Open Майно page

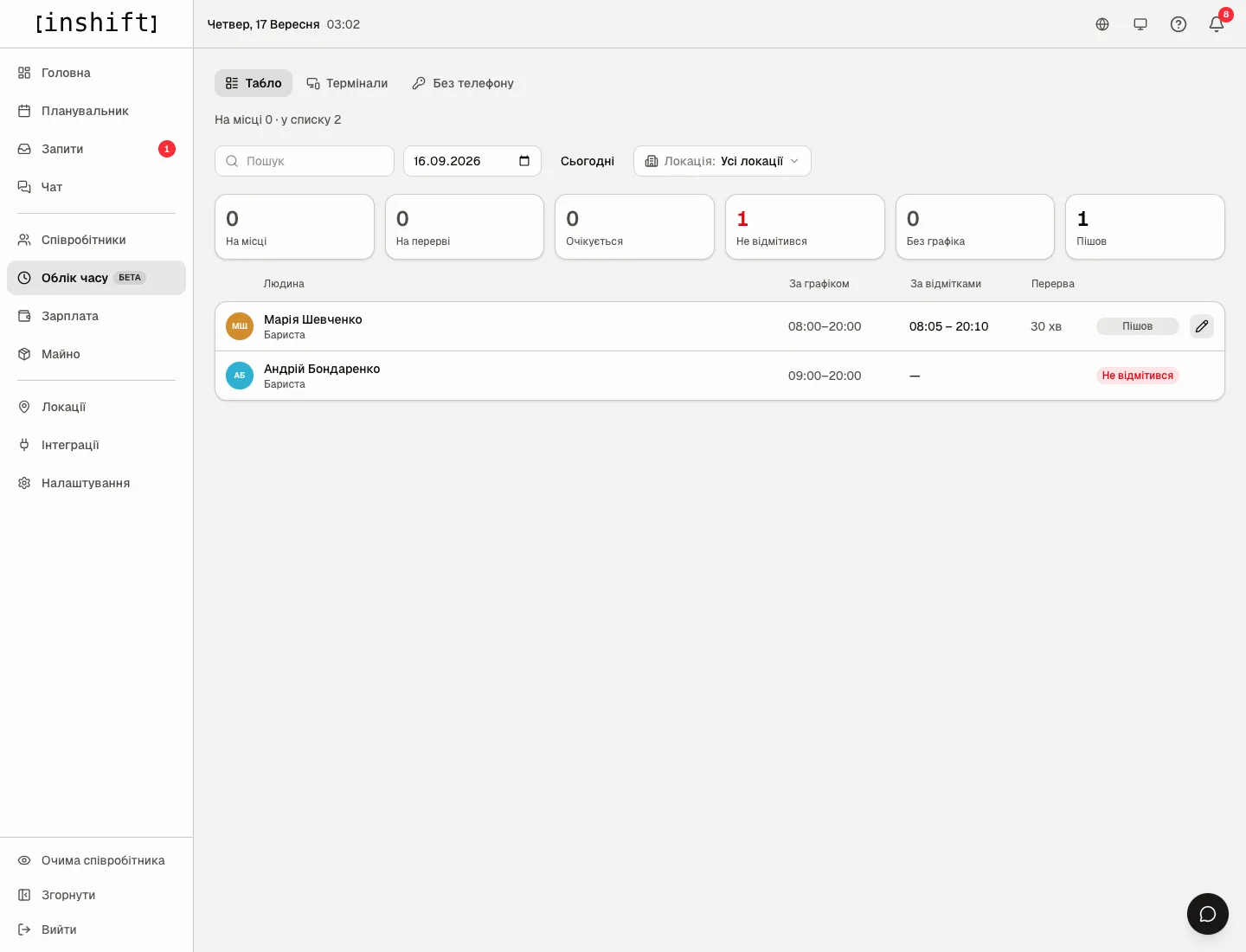pos(96,354)
